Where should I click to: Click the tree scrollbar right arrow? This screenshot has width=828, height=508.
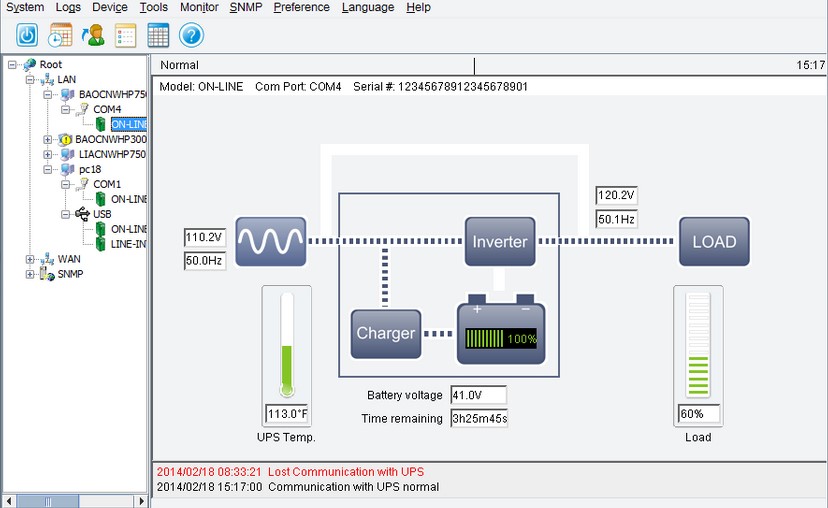pyautogui.click(x=140, y=501)
